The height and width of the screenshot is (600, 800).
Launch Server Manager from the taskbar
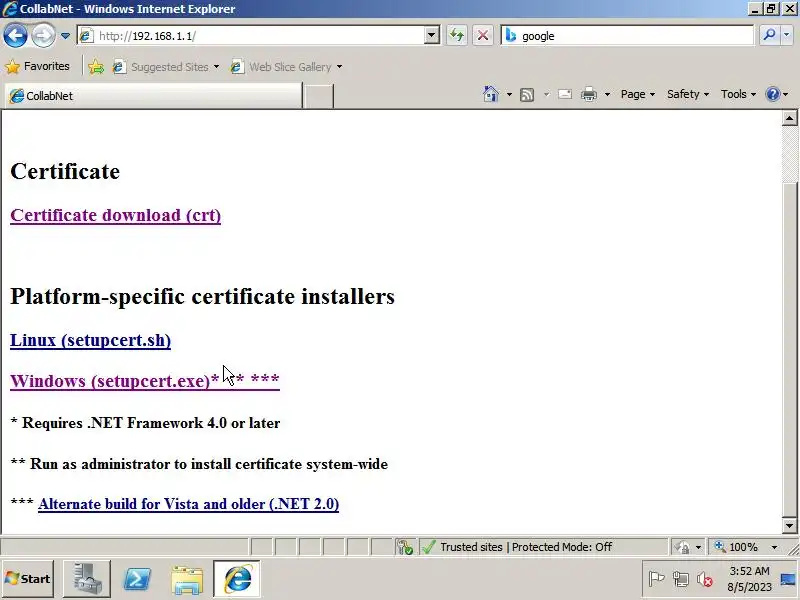pos(87,579)
